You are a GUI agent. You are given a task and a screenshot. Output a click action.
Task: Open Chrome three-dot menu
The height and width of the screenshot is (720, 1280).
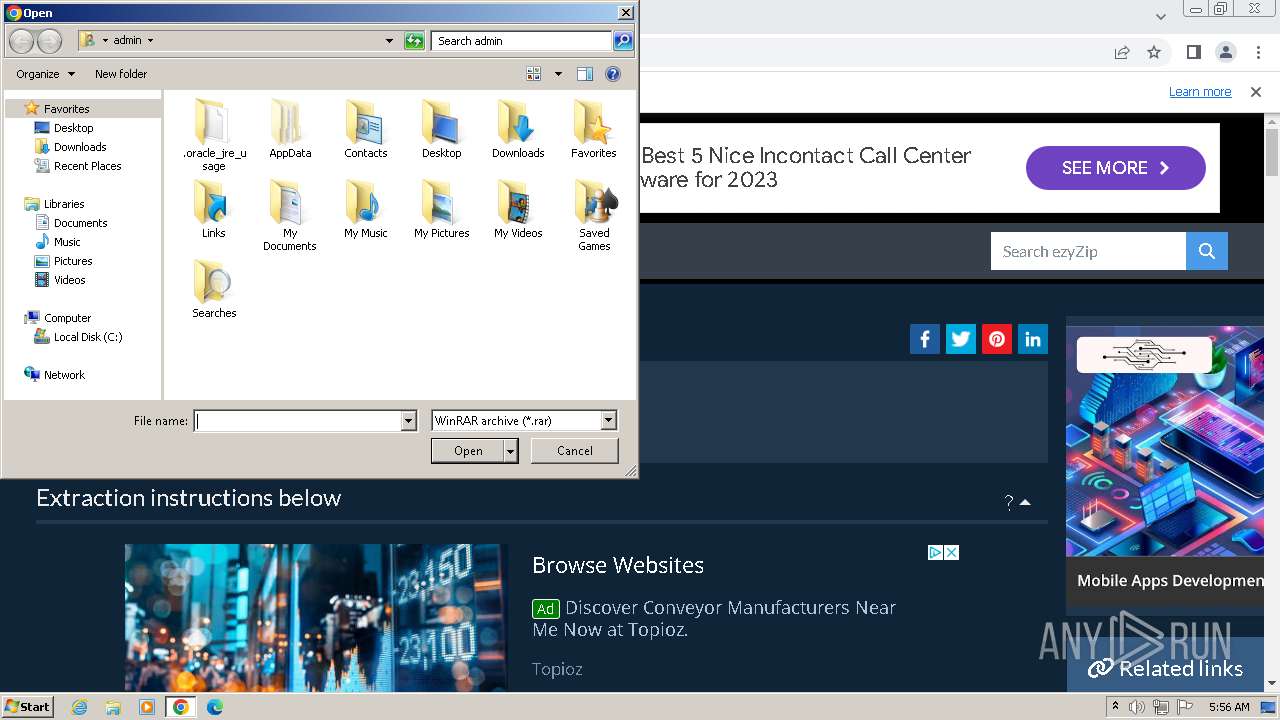[1258, 52]
